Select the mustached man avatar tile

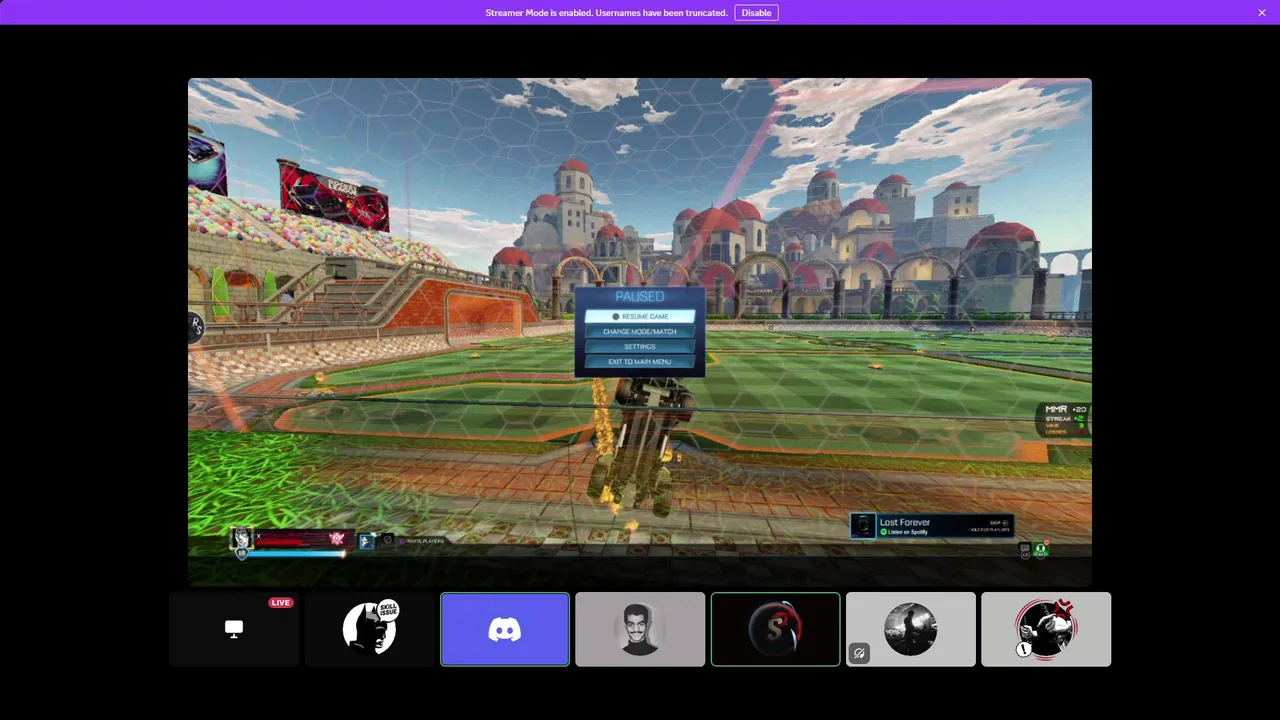640,629
